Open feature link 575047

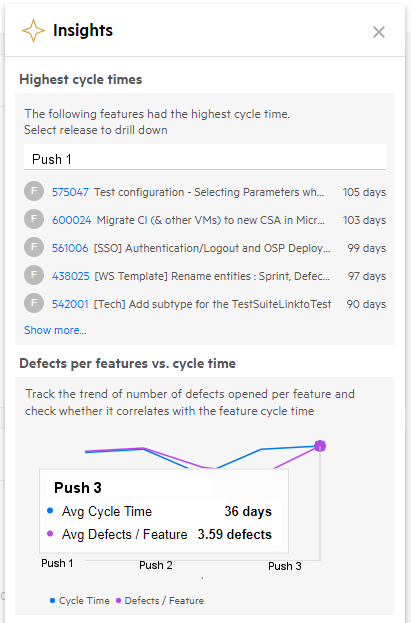(70, 192)
